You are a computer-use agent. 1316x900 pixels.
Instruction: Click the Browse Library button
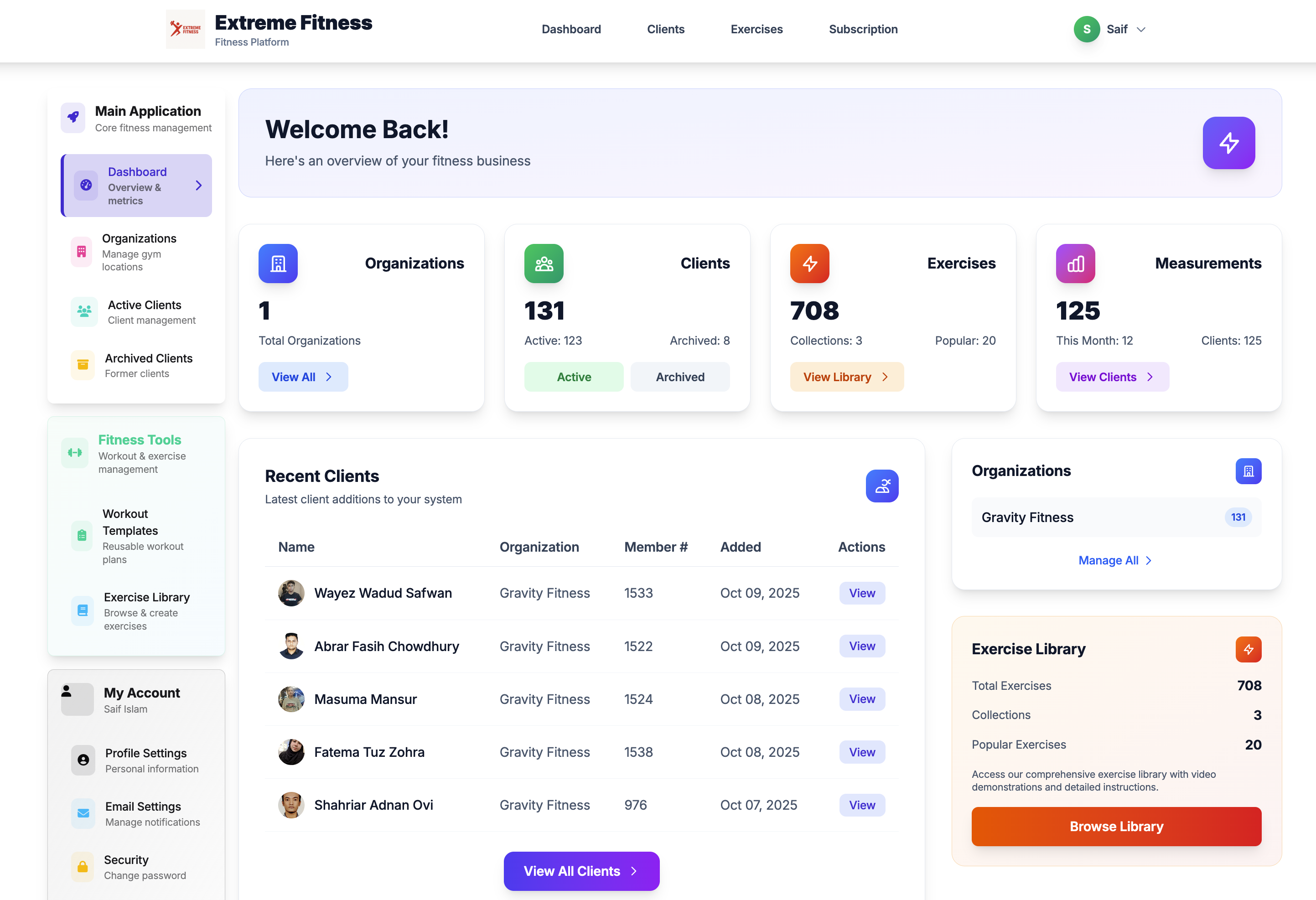[1115, 827]
